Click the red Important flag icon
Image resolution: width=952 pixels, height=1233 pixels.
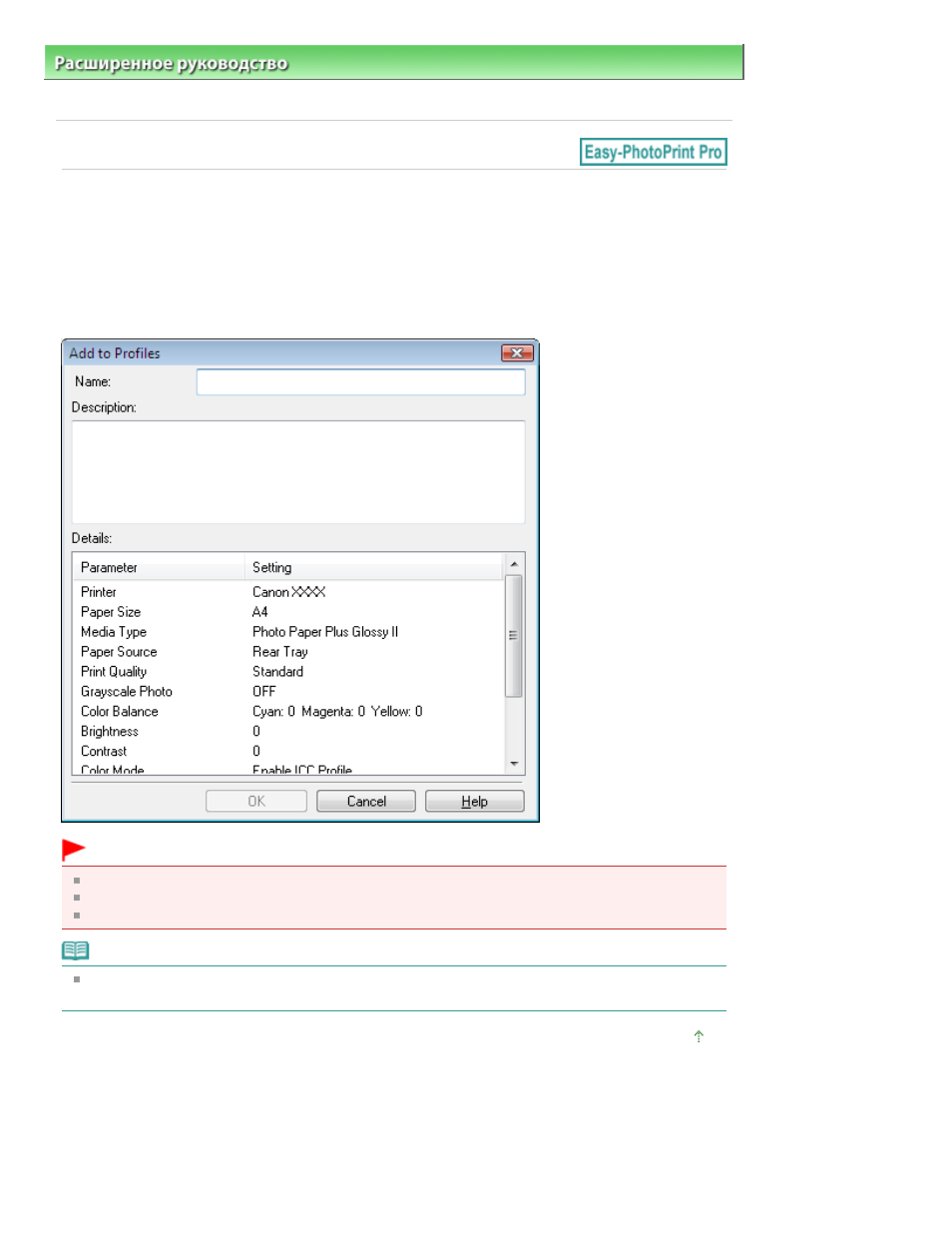(74, 850)
